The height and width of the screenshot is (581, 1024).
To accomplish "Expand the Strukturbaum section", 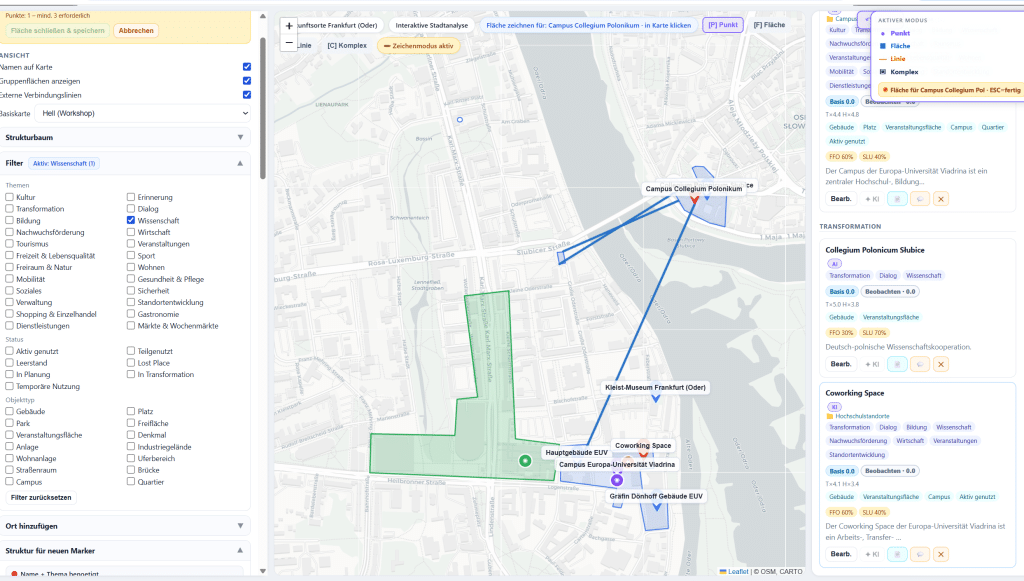I will coord(125,138).
